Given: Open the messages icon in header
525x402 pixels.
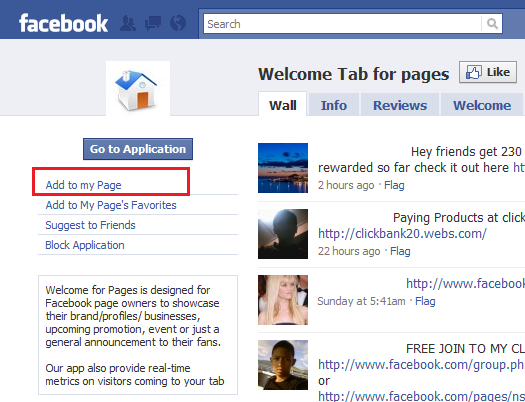Looking at the screenshot, I should (x=153, y=23).
